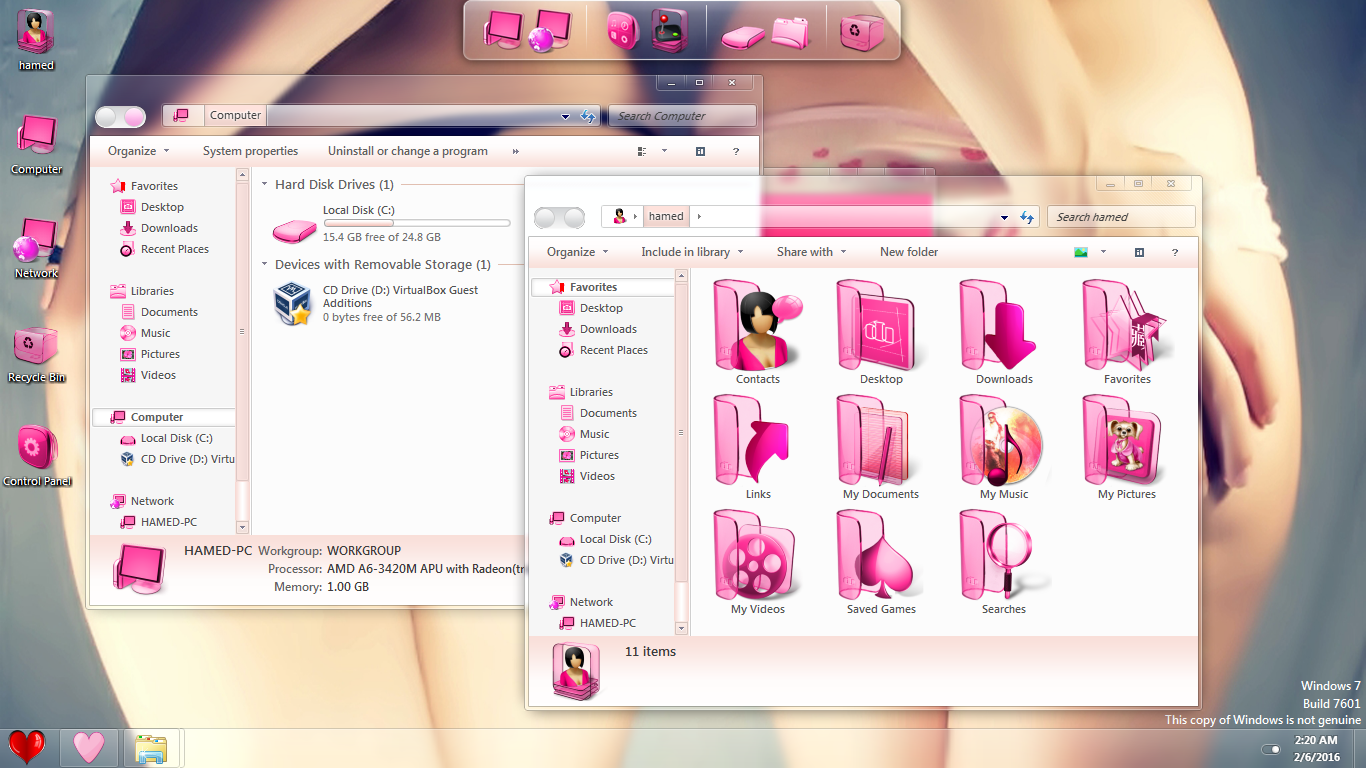Open Recycle Bin on the desktop

(x=36, y=347)
